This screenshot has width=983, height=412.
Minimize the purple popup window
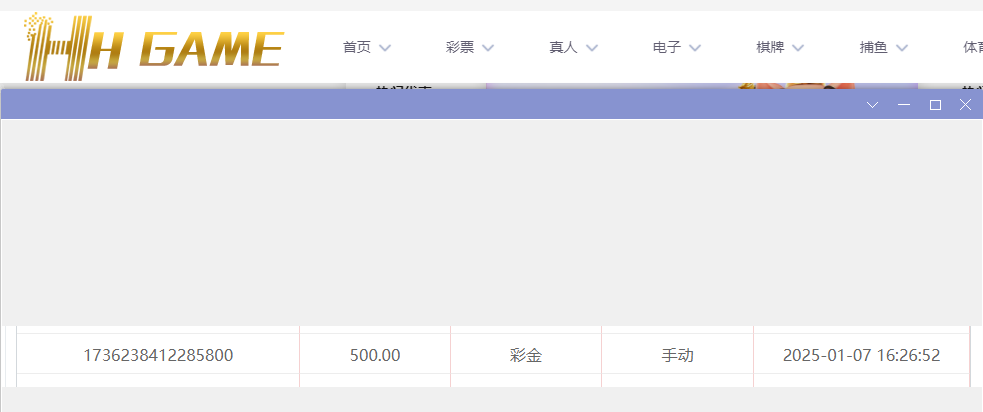pos(904,105)
